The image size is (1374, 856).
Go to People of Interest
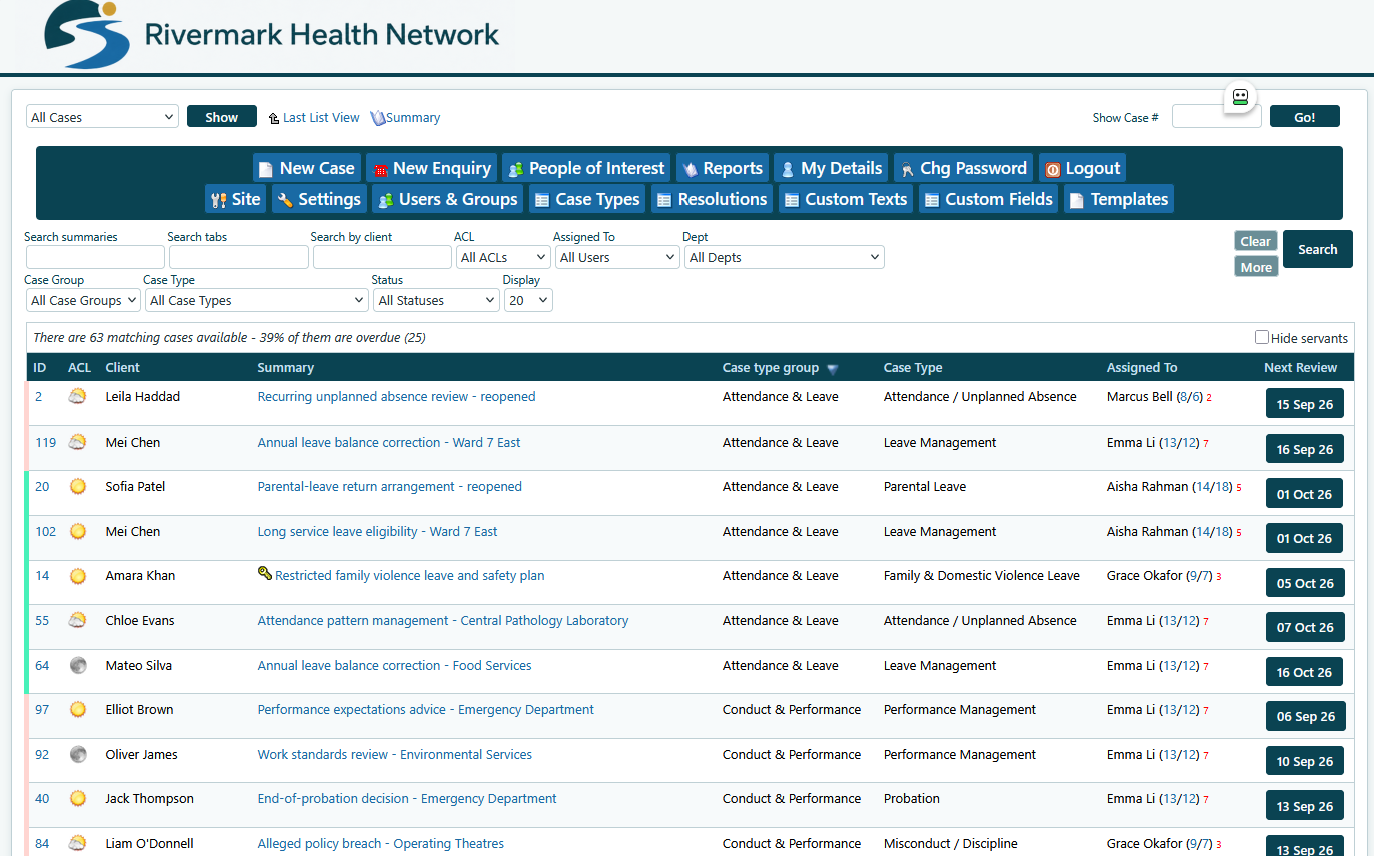coord(586,168)
